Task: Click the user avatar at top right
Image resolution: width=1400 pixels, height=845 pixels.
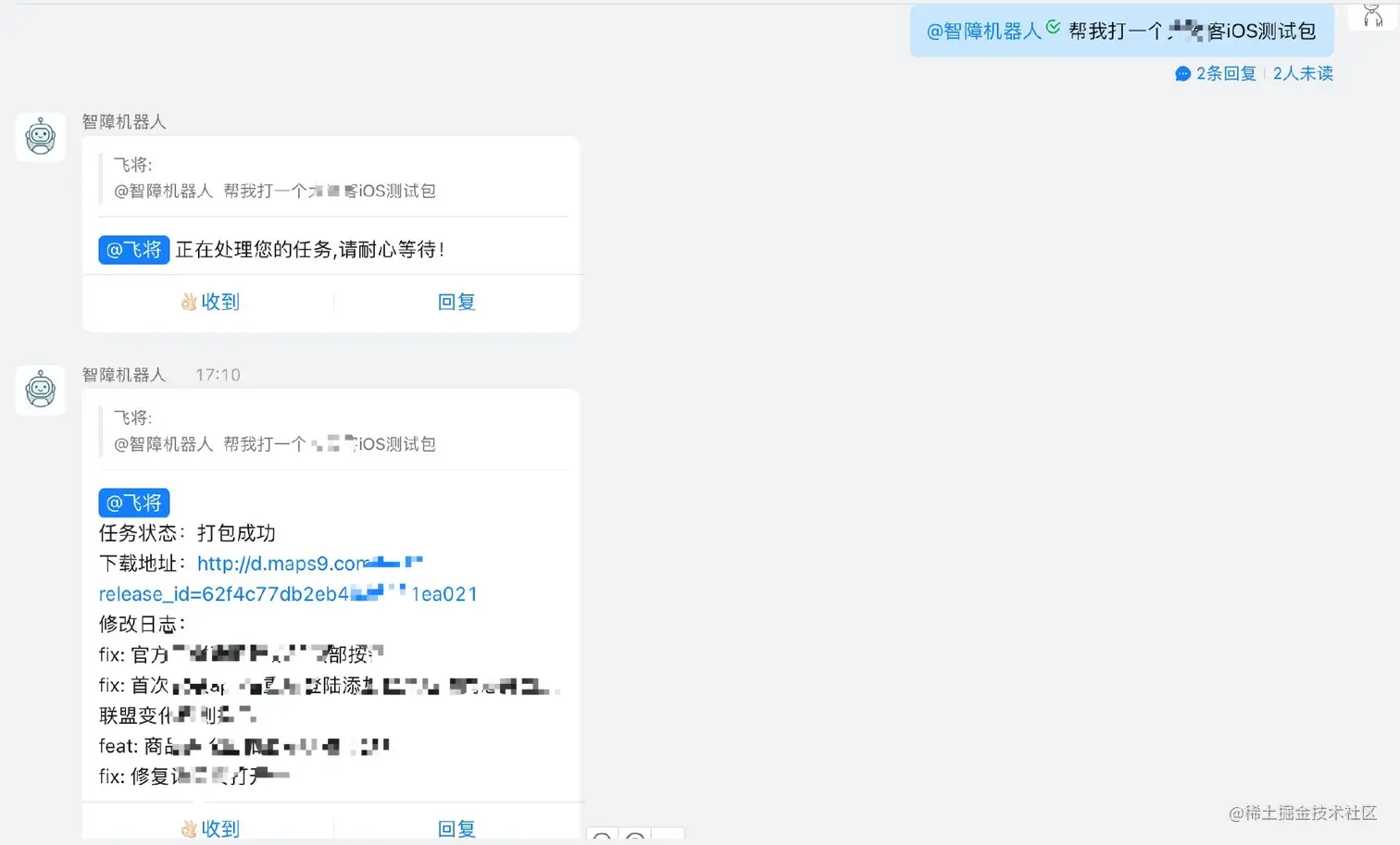Action: (1372, 15)
